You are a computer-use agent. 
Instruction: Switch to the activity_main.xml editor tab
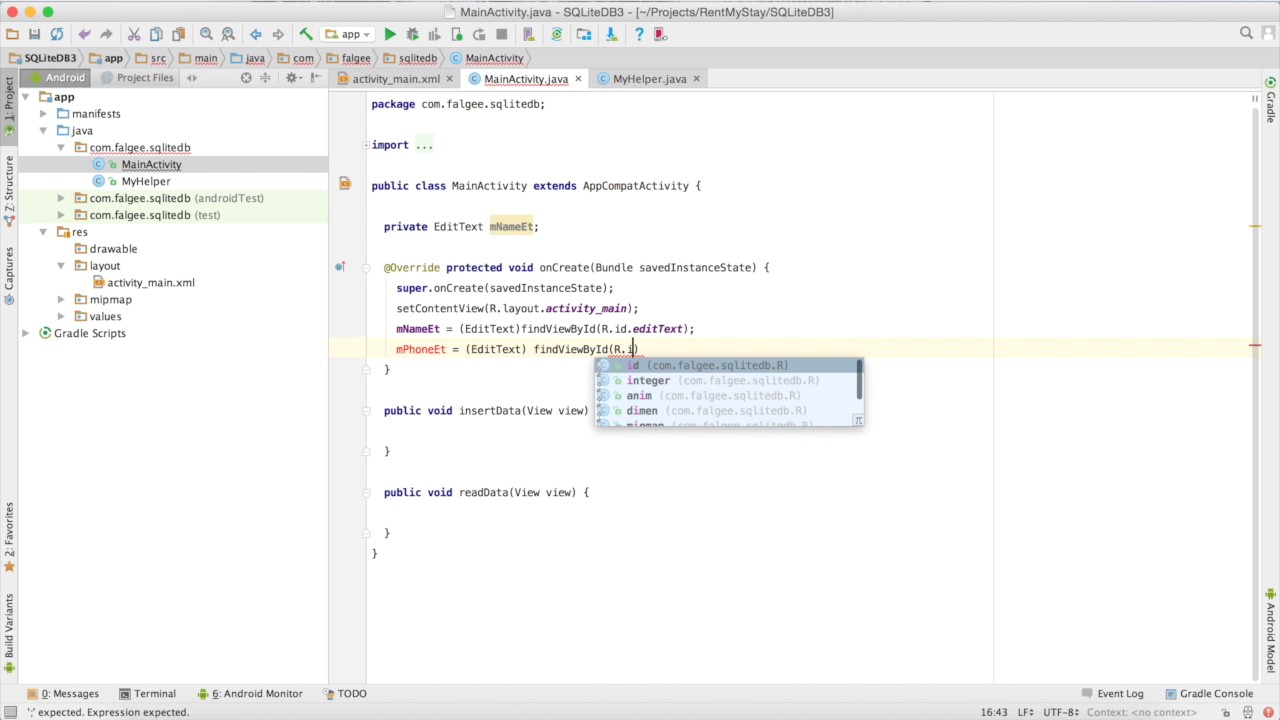point(395,79)
